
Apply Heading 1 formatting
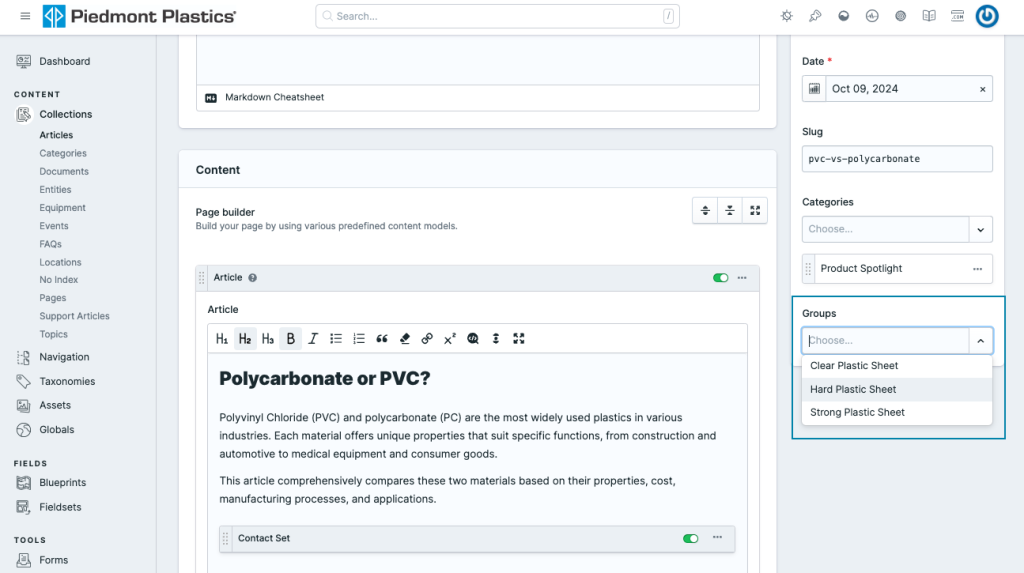222,338
